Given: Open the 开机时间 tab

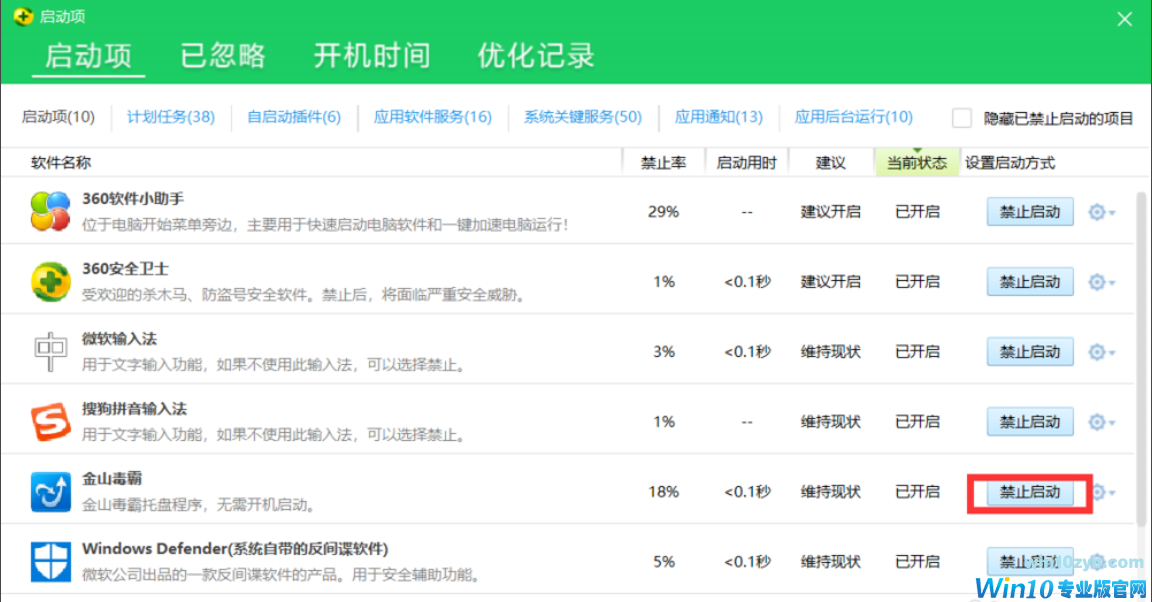Looking at the screenshot, I should pos(372,54).
